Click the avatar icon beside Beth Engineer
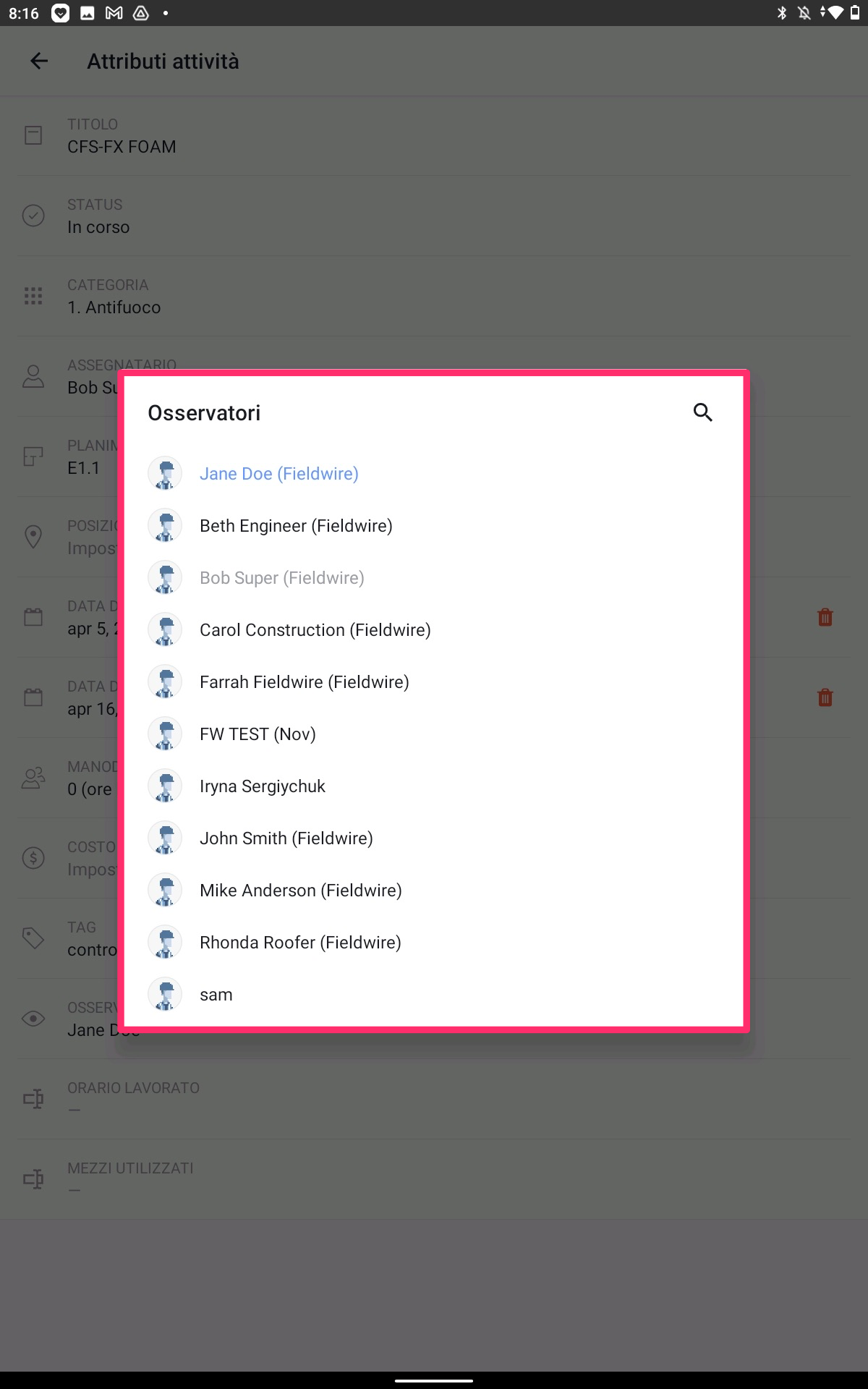868x1389 pixels. [165, 526]
